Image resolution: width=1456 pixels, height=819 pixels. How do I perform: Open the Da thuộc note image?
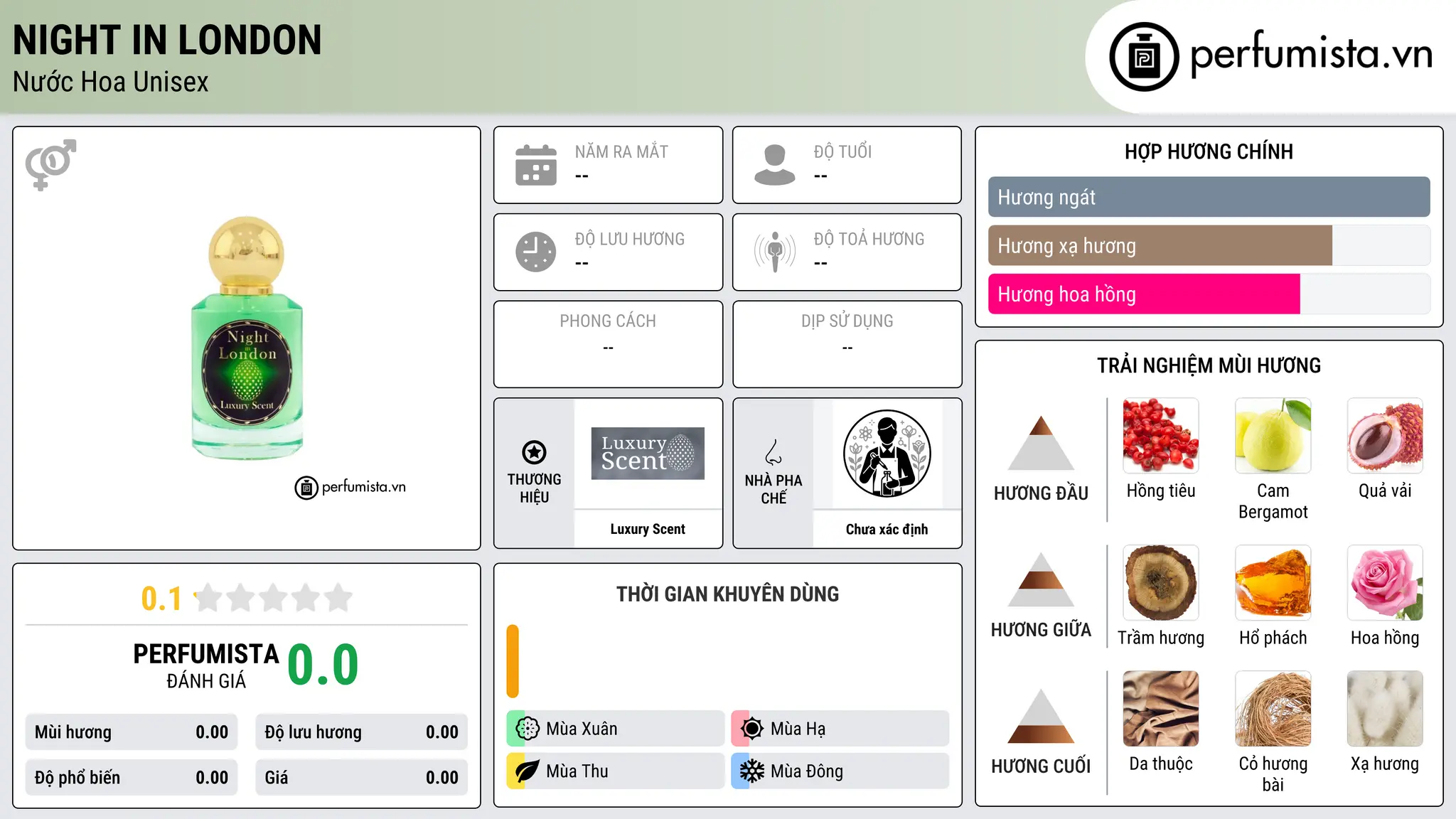[1161, 709]
